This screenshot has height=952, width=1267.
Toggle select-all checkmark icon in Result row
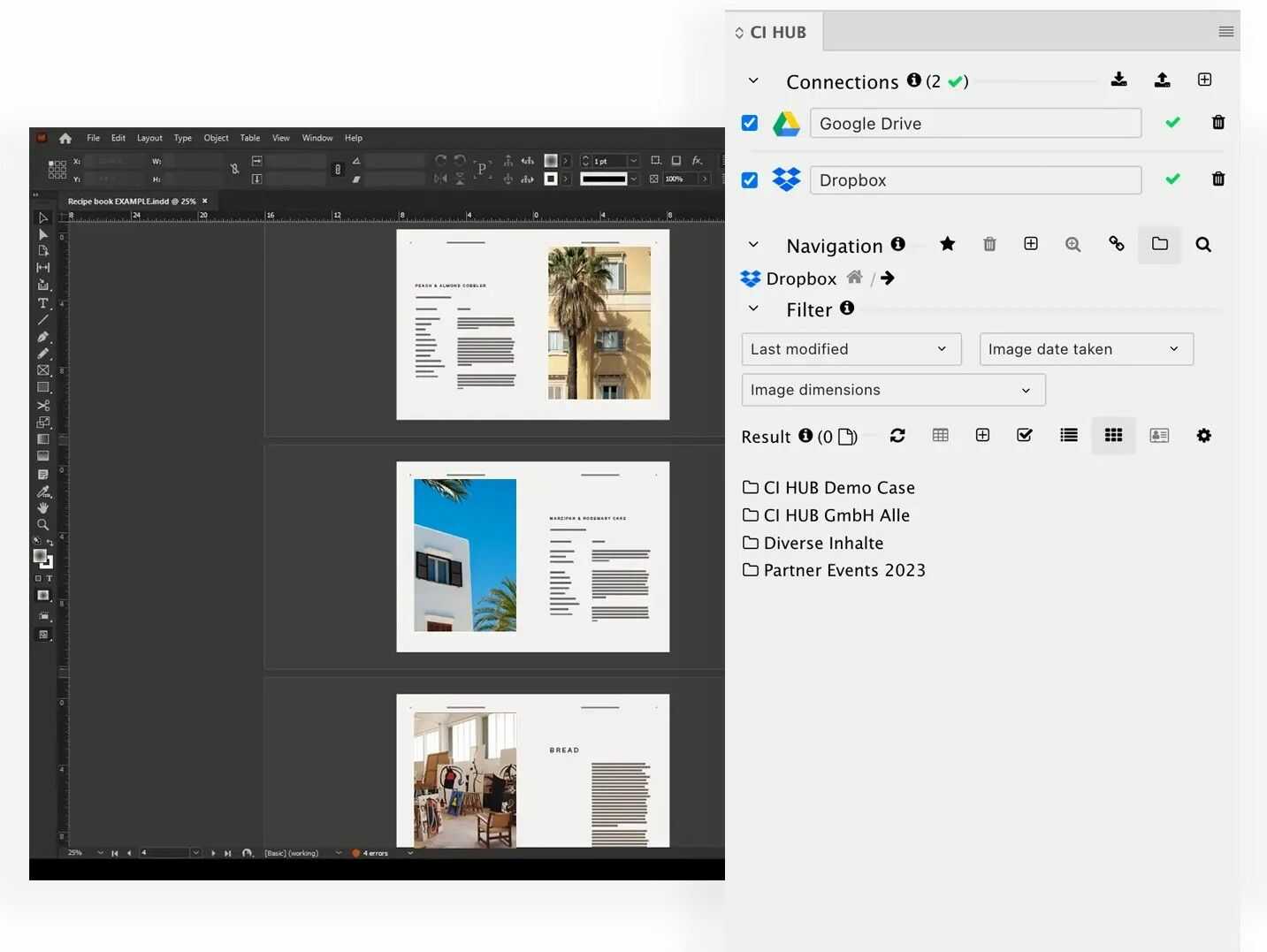click(x=1024, y=436)
